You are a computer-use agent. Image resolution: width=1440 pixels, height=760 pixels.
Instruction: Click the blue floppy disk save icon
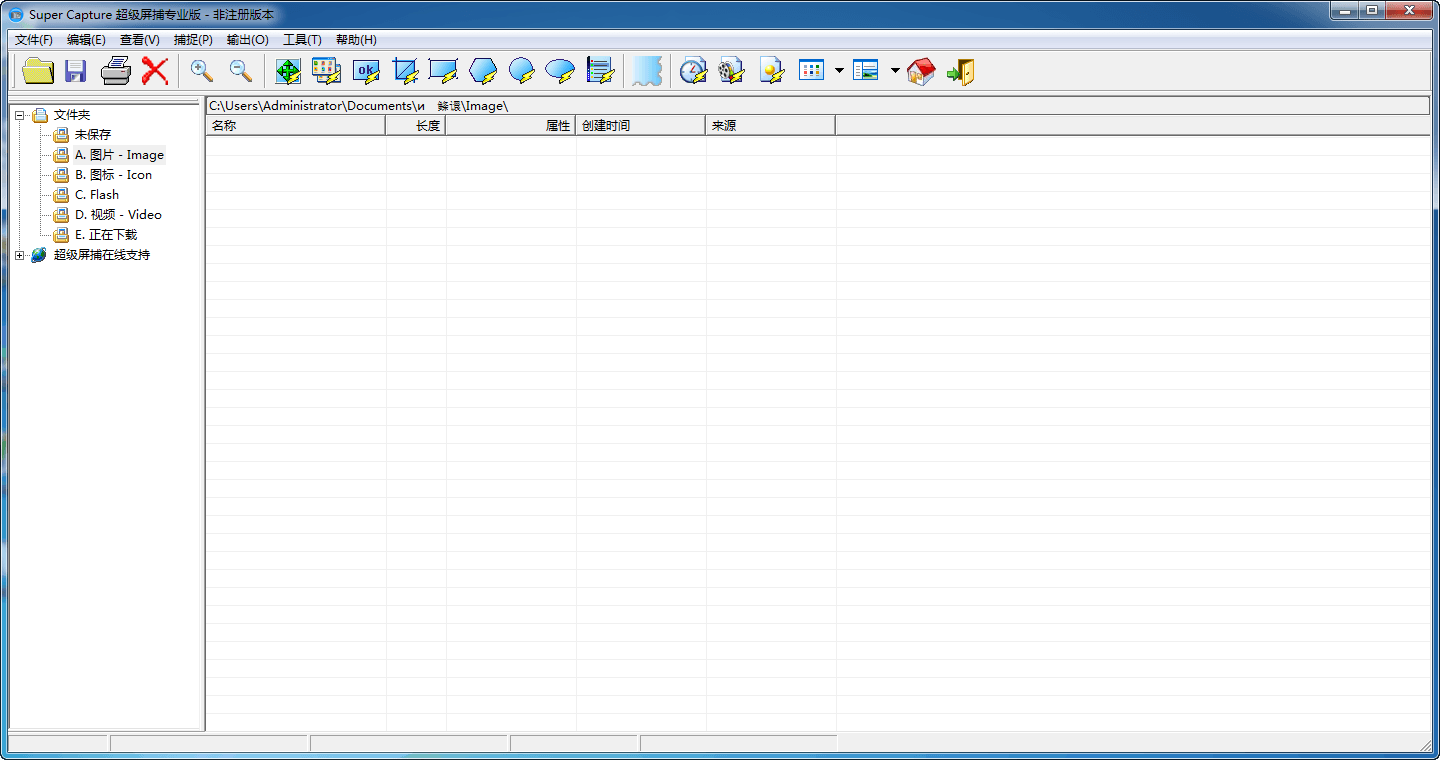click(76, 71)
